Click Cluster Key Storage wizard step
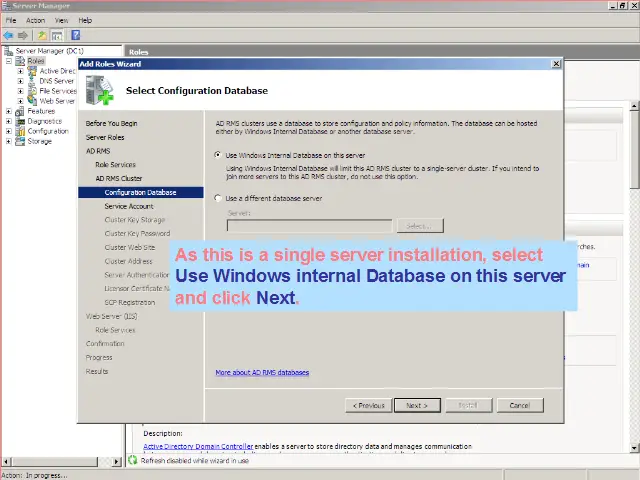The image size is (640, 480). 135,220
